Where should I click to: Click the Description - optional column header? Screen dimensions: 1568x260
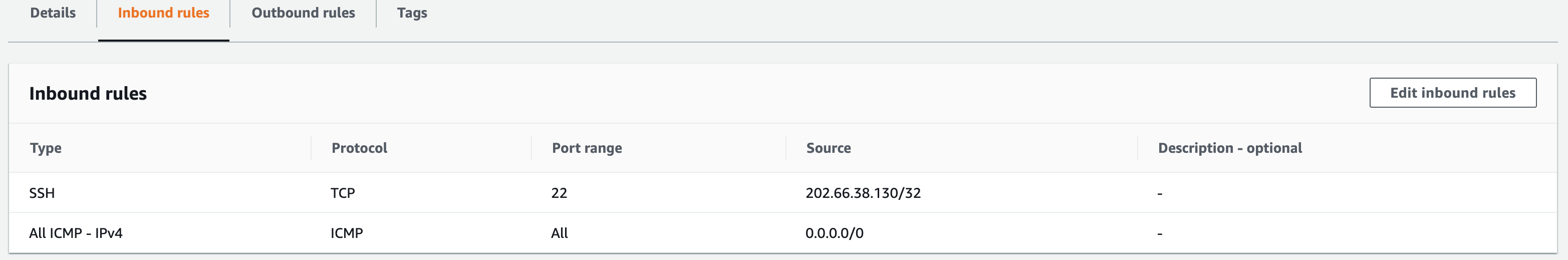click(1229, 148)
